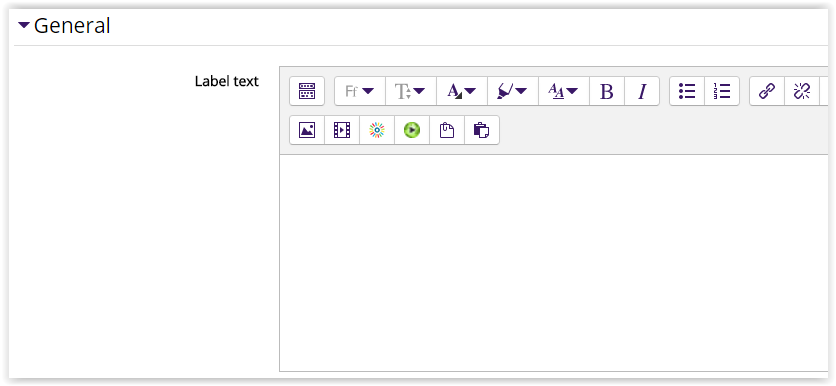Remove link with the broken chain icon
The width and height of the screenshot is (836, 386).
click(x=802, y=91)
